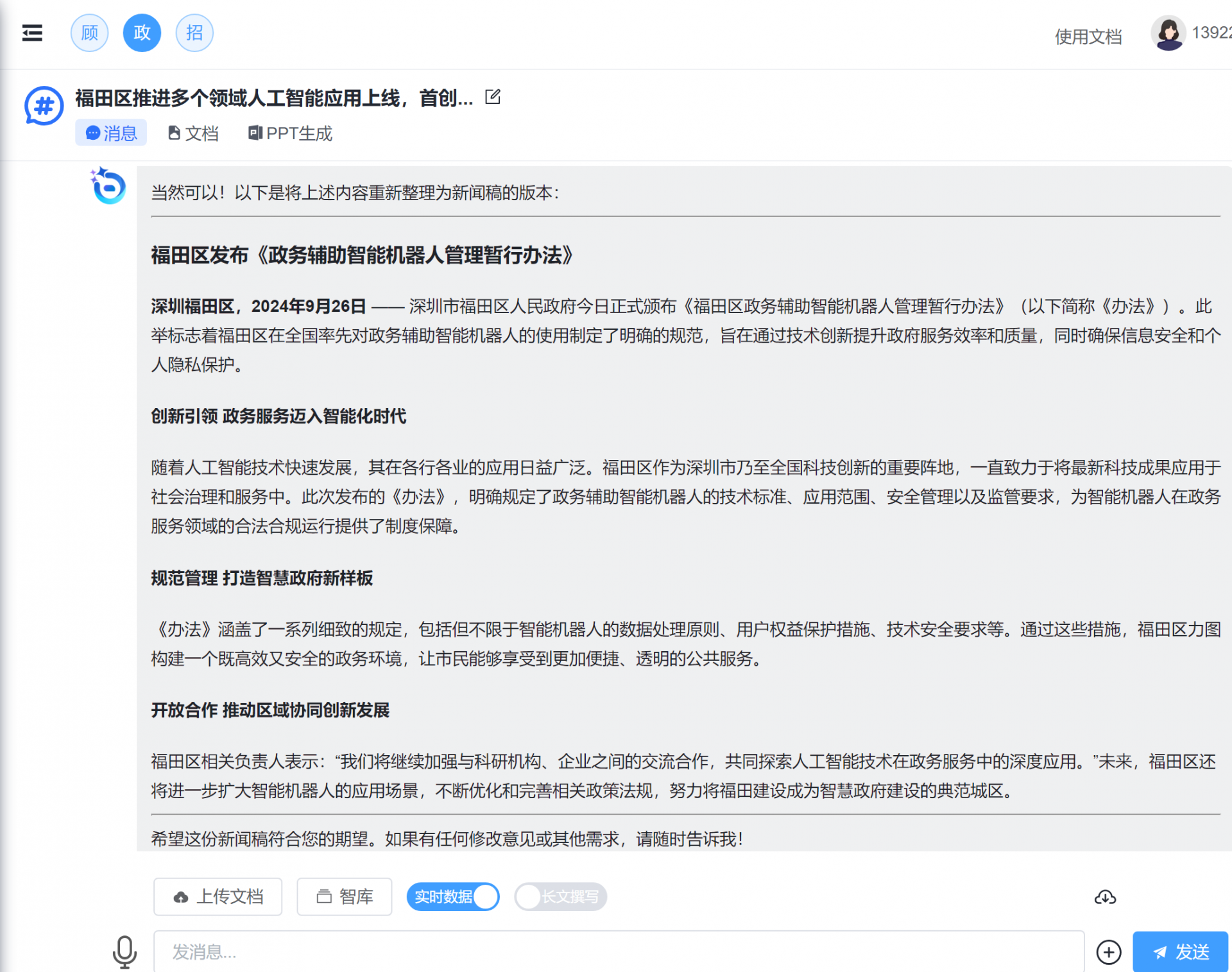Click the intro line 当然可以！以下是将上述内容重新整理
This screenshot has height=972, width=1232.
(355, 192)
